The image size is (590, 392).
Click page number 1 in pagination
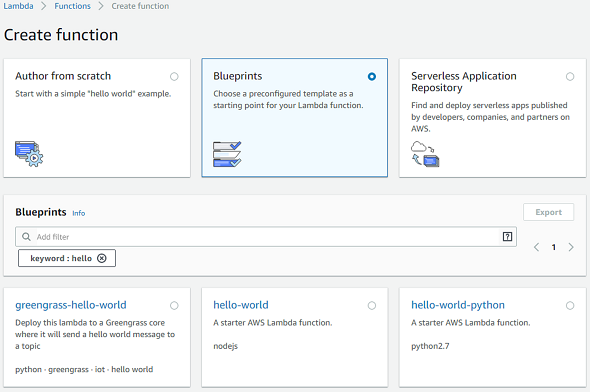point(554,247)
